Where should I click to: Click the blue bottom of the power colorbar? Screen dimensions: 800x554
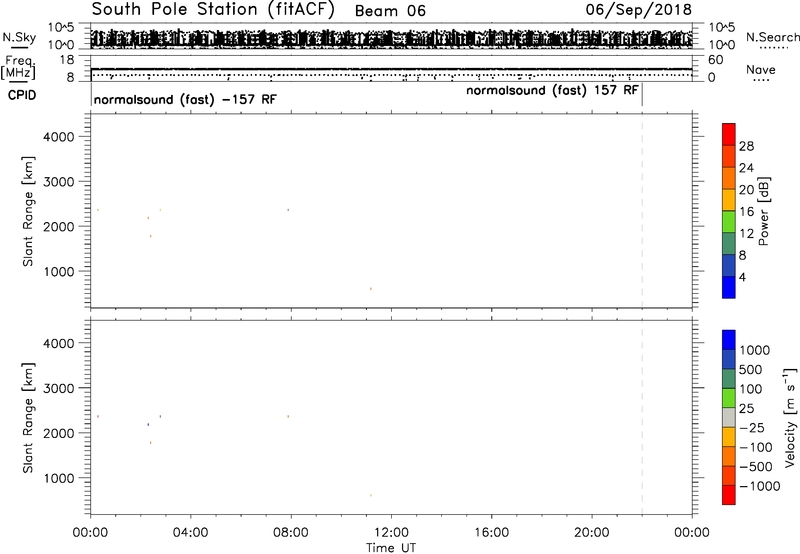click(x=729, y=287)
